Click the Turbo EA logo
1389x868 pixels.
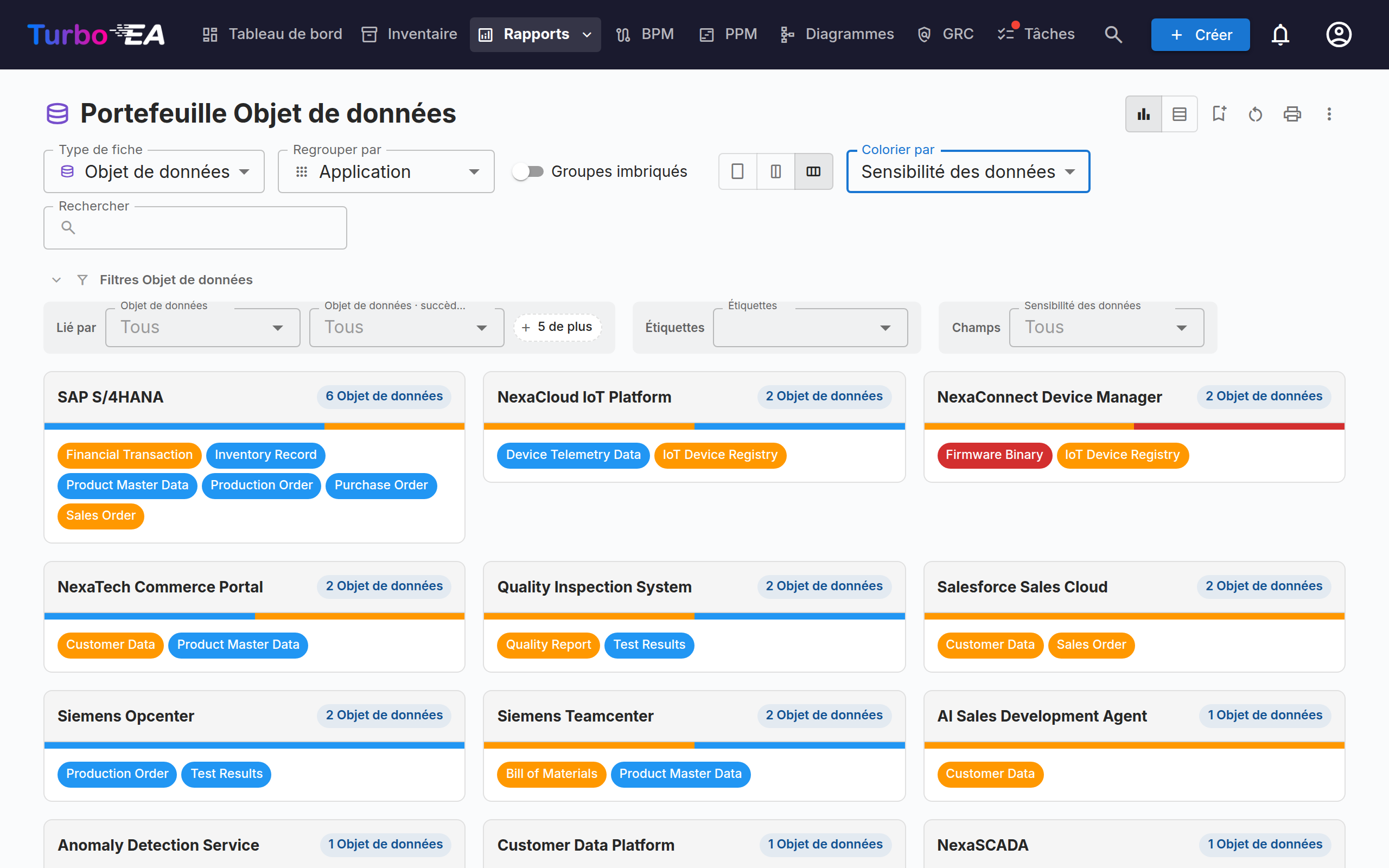(96, 34)
